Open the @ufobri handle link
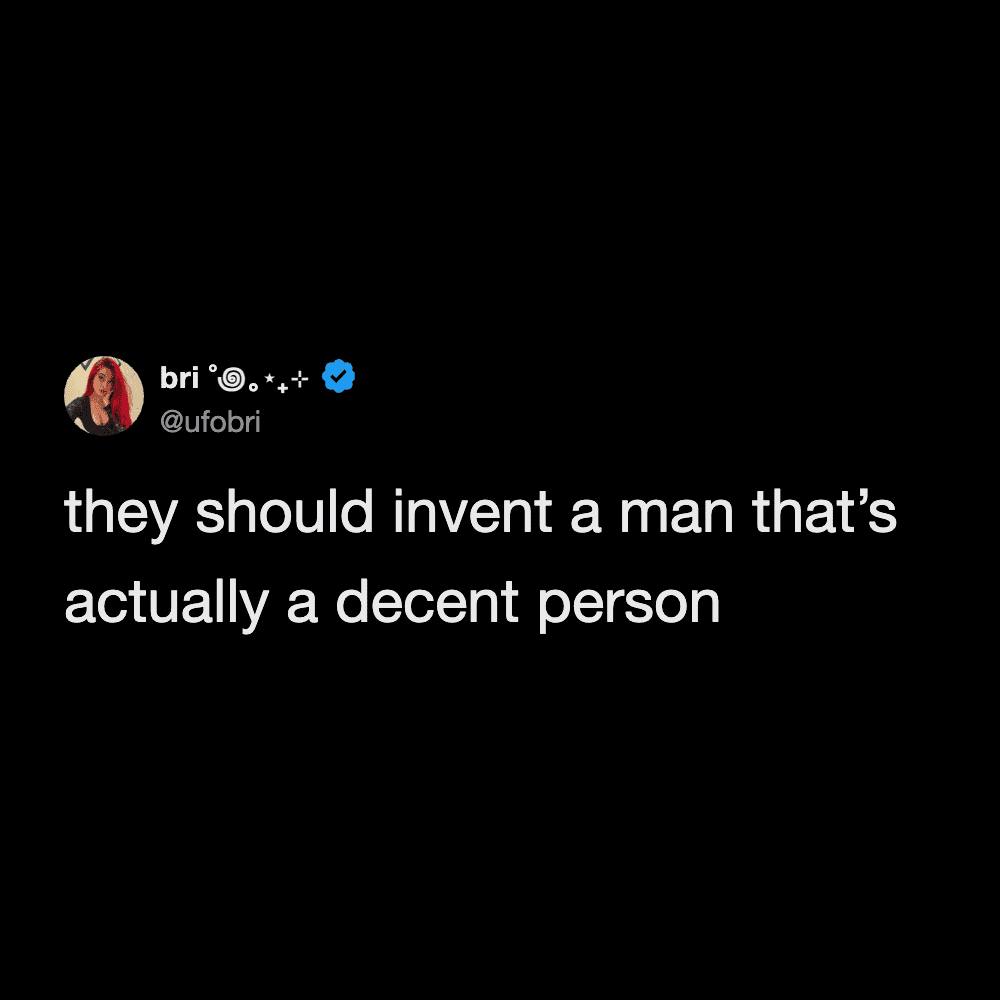This screenshot has width=1000, height=1000. click(x=210, y=422)
